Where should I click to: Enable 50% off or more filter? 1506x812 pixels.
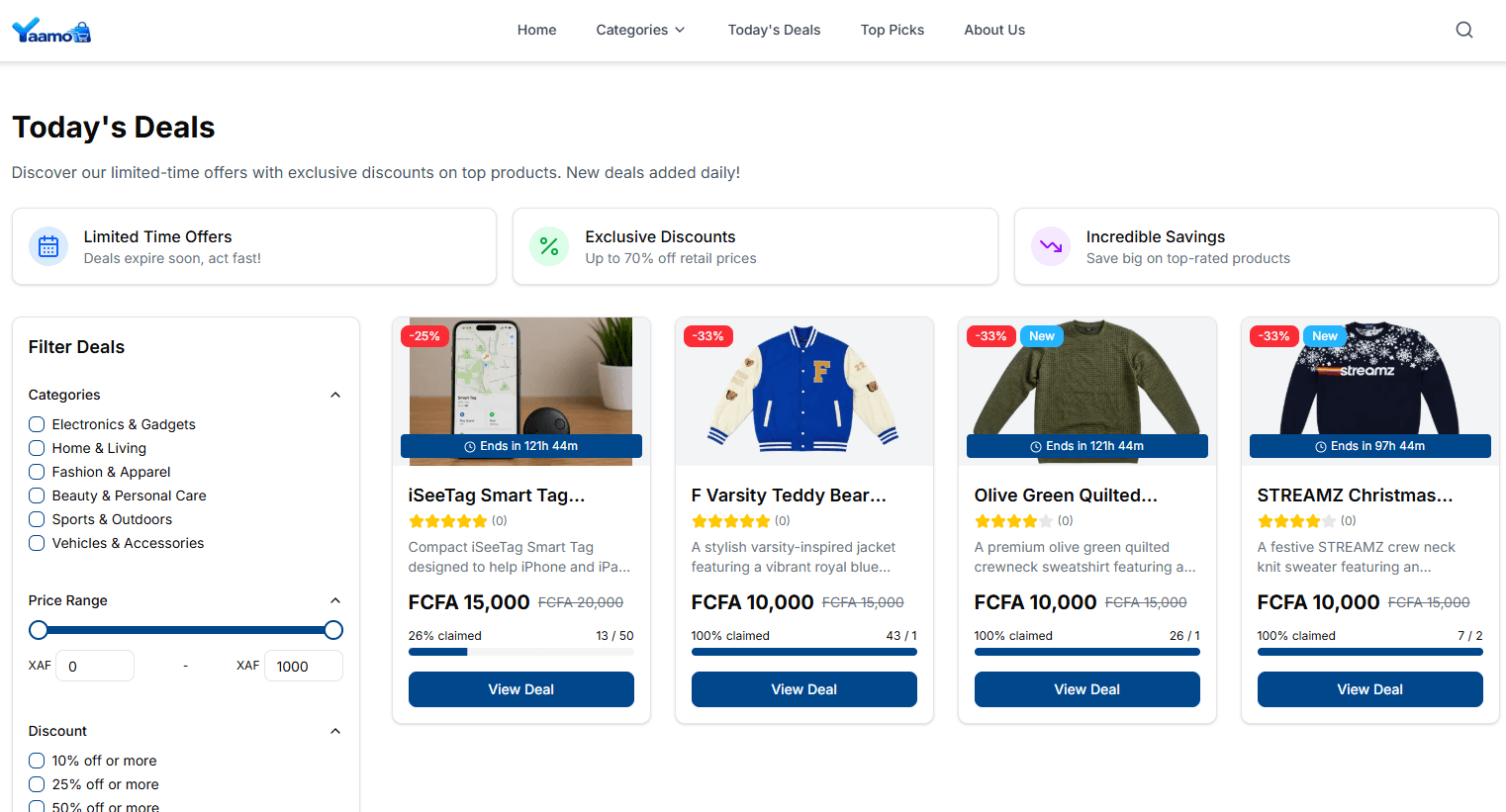(37, 807)
